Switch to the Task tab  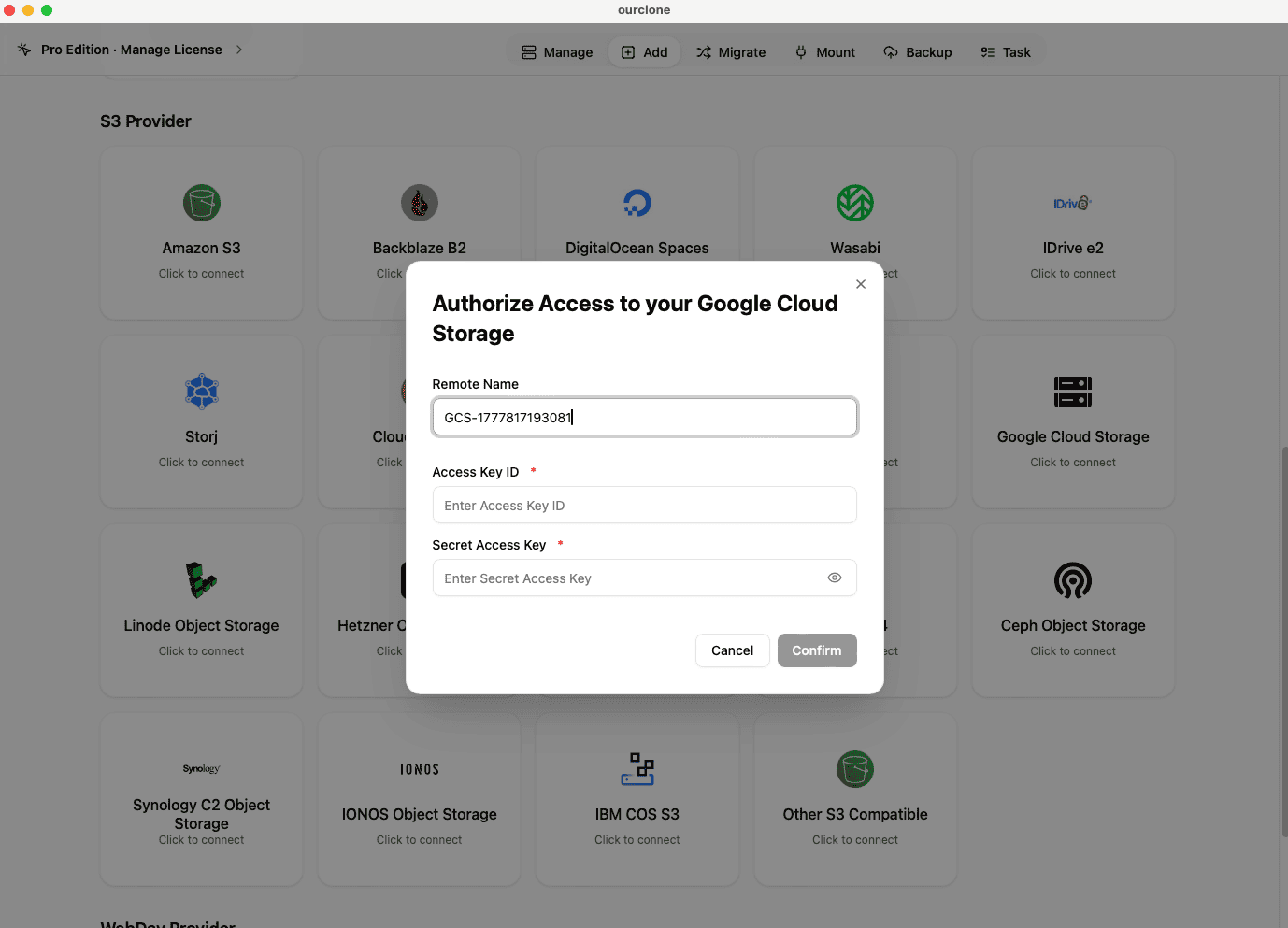click(1006, 52)
